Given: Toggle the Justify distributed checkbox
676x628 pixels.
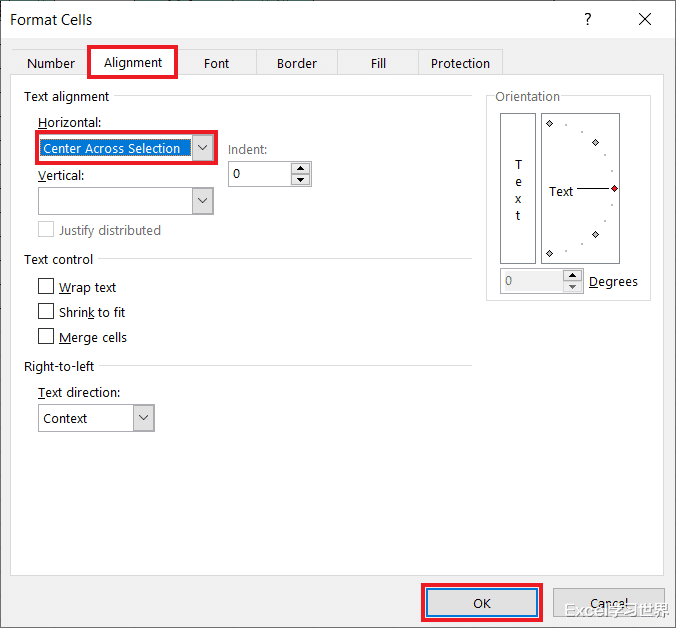Looking at the screenshot, I should [x=46, y=230].
